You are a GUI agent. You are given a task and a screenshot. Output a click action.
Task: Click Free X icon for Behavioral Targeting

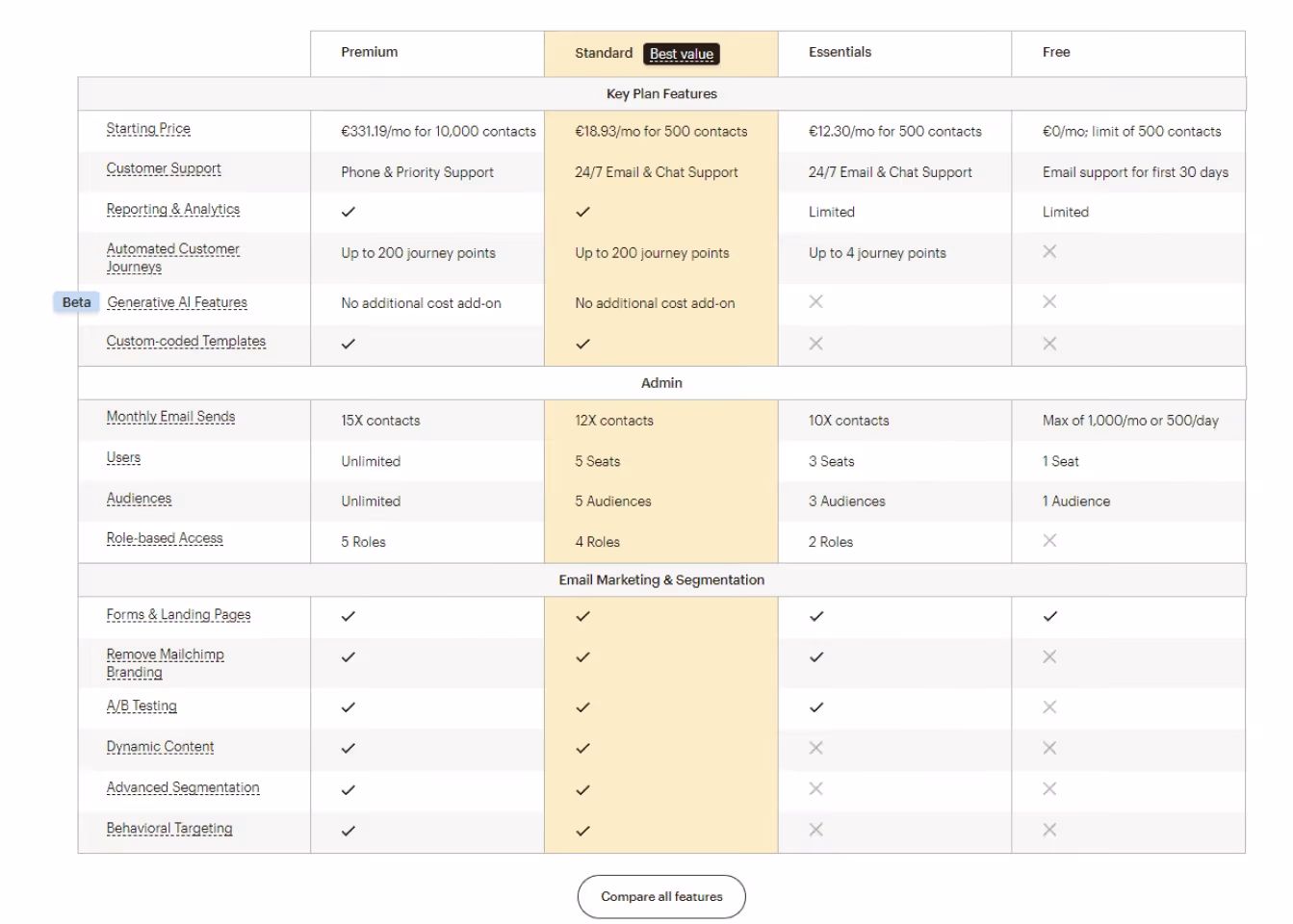pyautogui.click(x=1049, y=830)
